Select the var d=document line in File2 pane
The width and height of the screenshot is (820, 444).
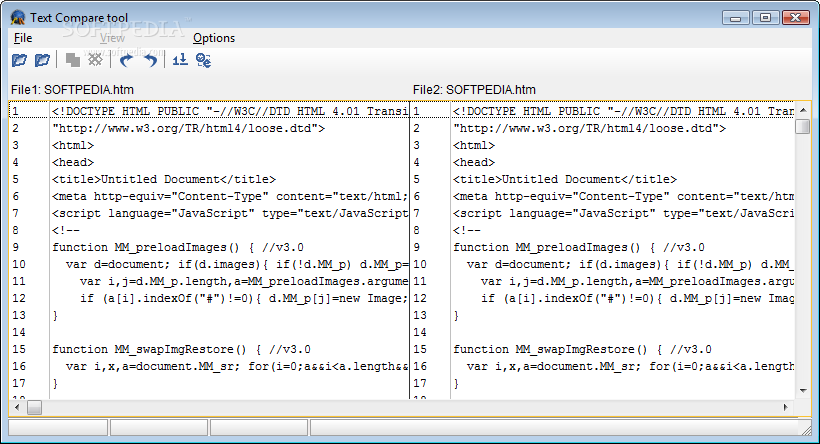tap(630, 264)
